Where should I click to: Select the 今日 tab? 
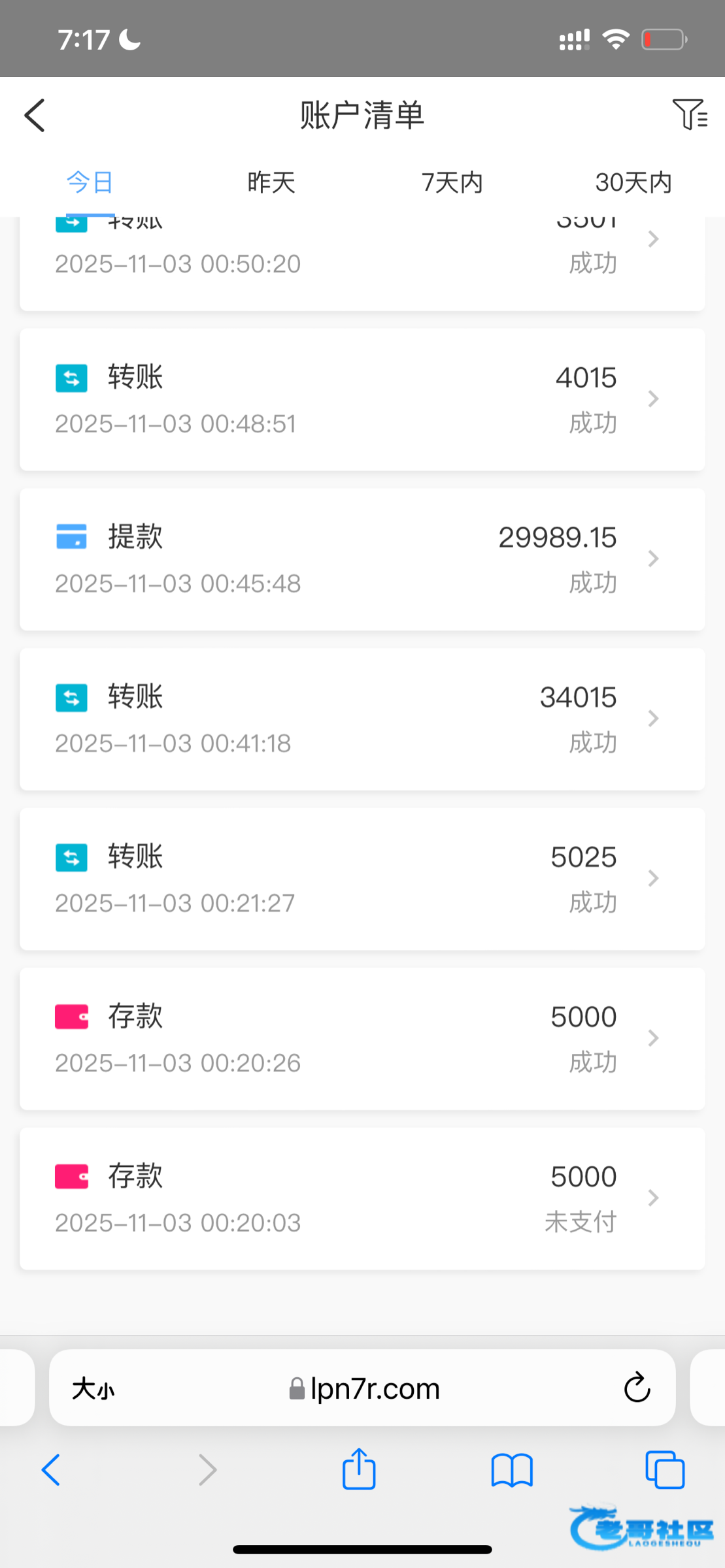pos(90,182)
